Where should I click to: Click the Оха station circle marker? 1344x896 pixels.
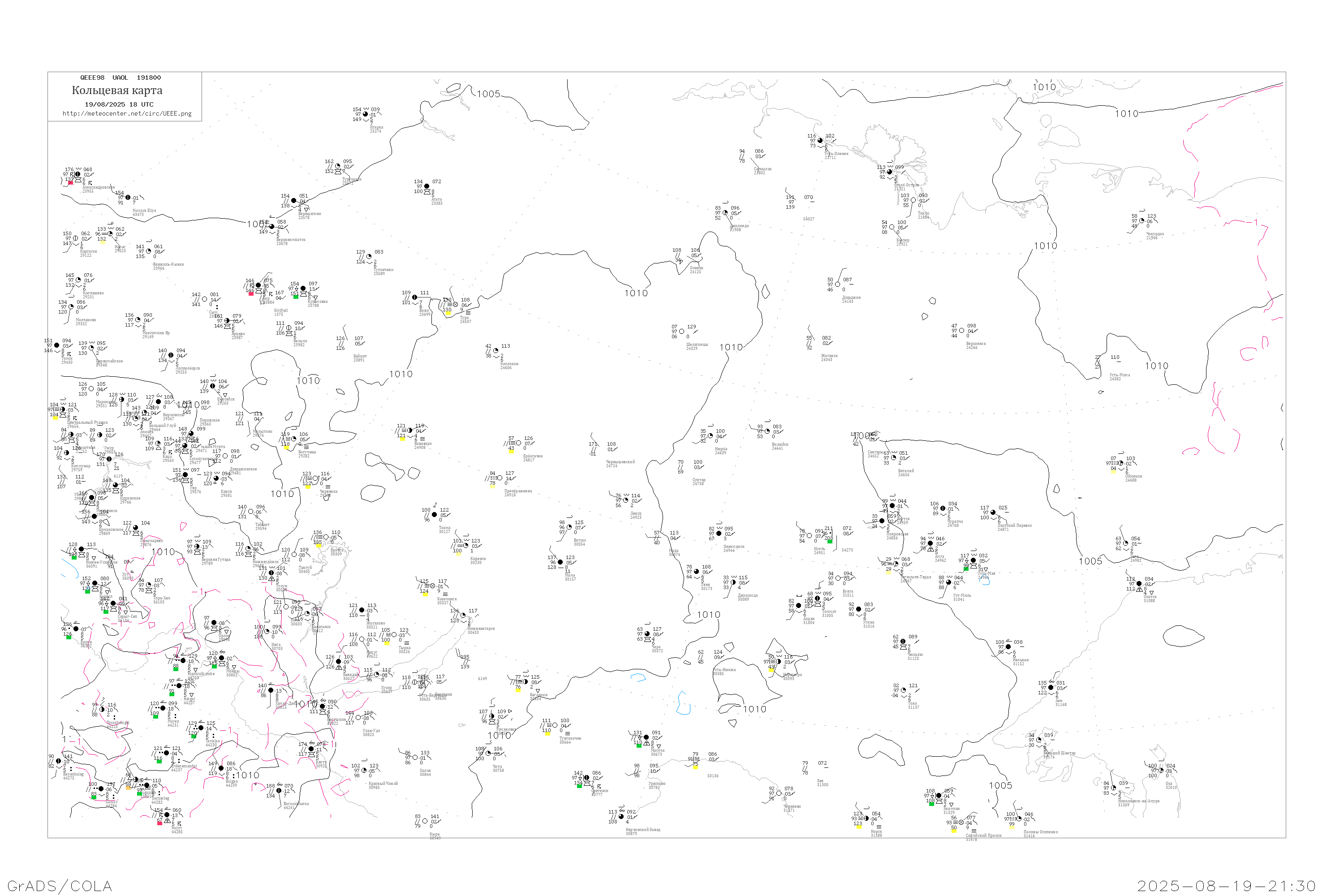(1161, 771)
